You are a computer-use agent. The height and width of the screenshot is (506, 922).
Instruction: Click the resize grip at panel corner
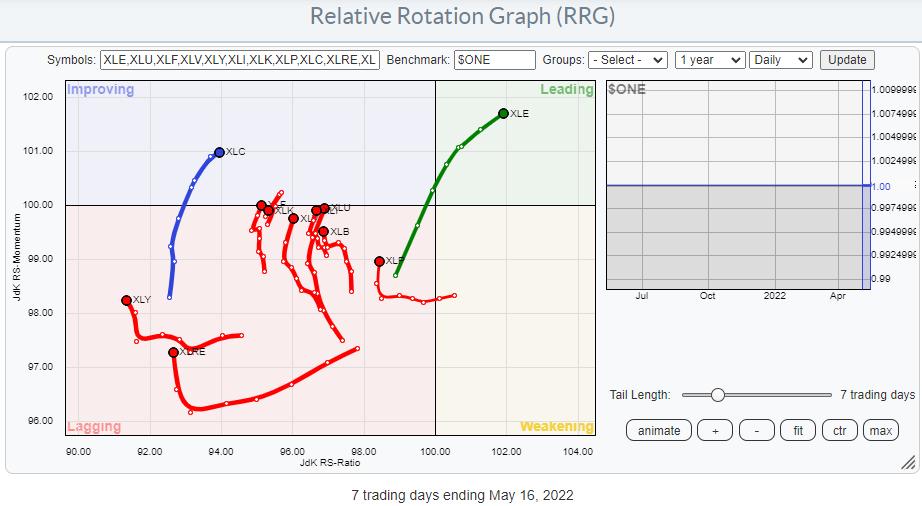[x=907, y=462]
